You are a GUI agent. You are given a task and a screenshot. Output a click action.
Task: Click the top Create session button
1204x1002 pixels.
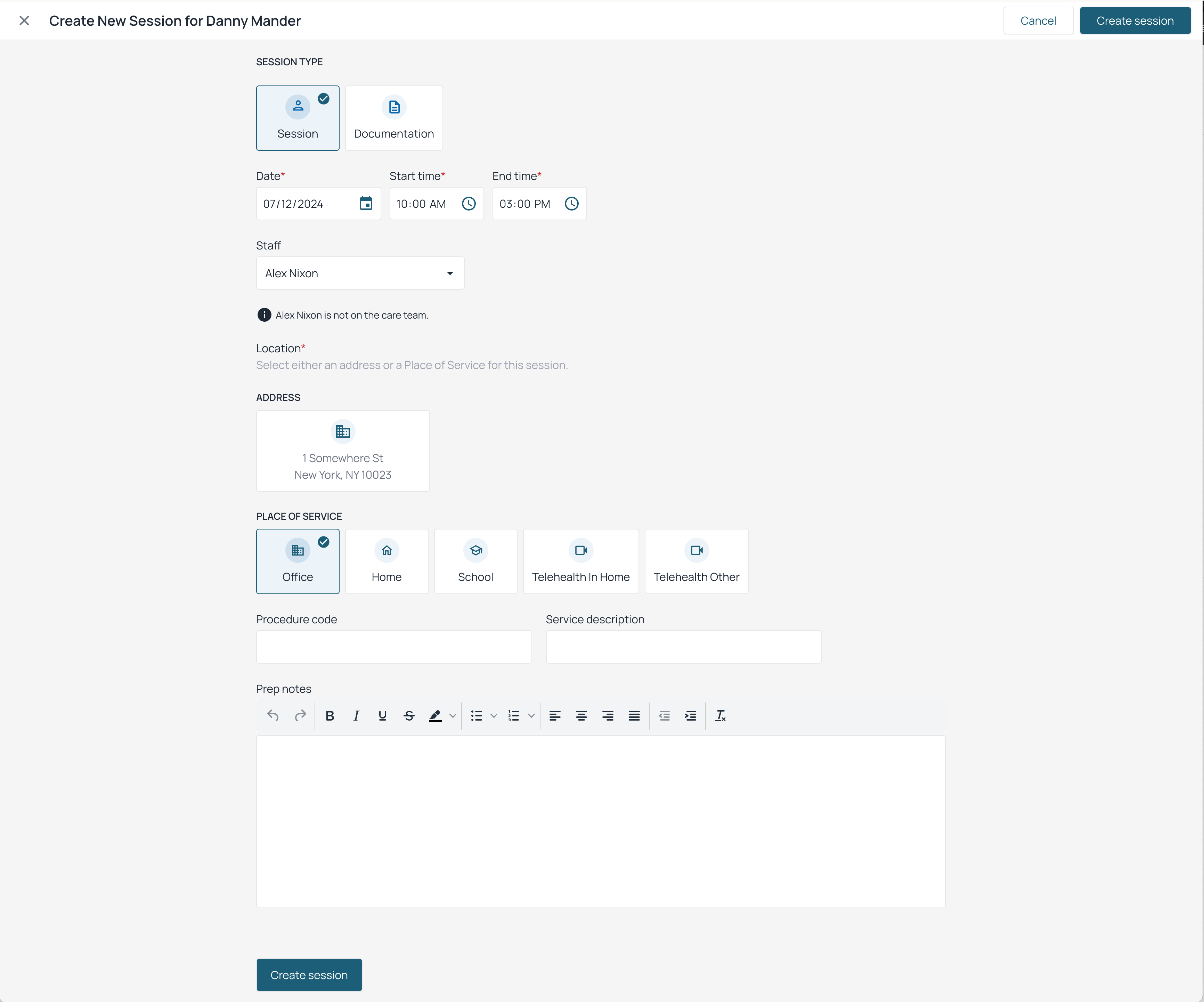(1134, 20)
